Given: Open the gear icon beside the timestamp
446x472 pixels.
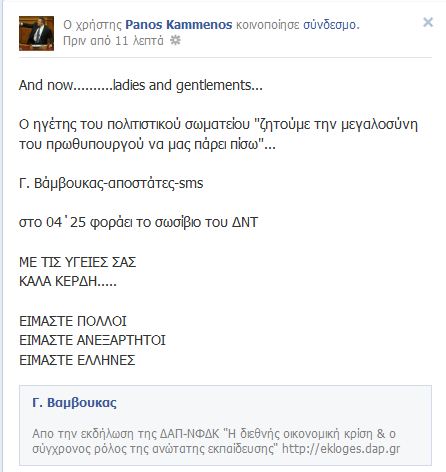Looking at the screenshot, I should (175, 41).
